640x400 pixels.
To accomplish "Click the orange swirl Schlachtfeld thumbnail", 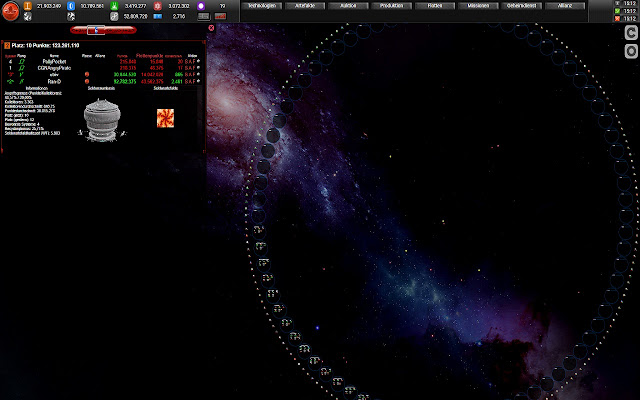I will (x=165, y=118).
